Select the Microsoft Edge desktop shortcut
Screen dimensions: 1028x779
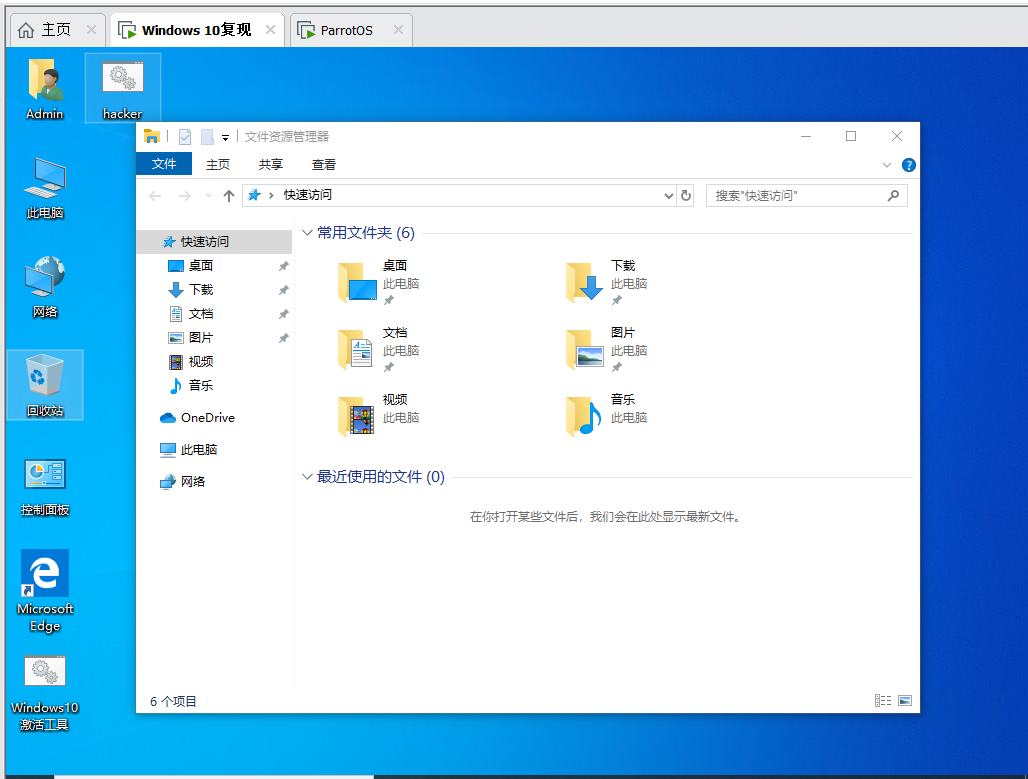coord(45,590)
